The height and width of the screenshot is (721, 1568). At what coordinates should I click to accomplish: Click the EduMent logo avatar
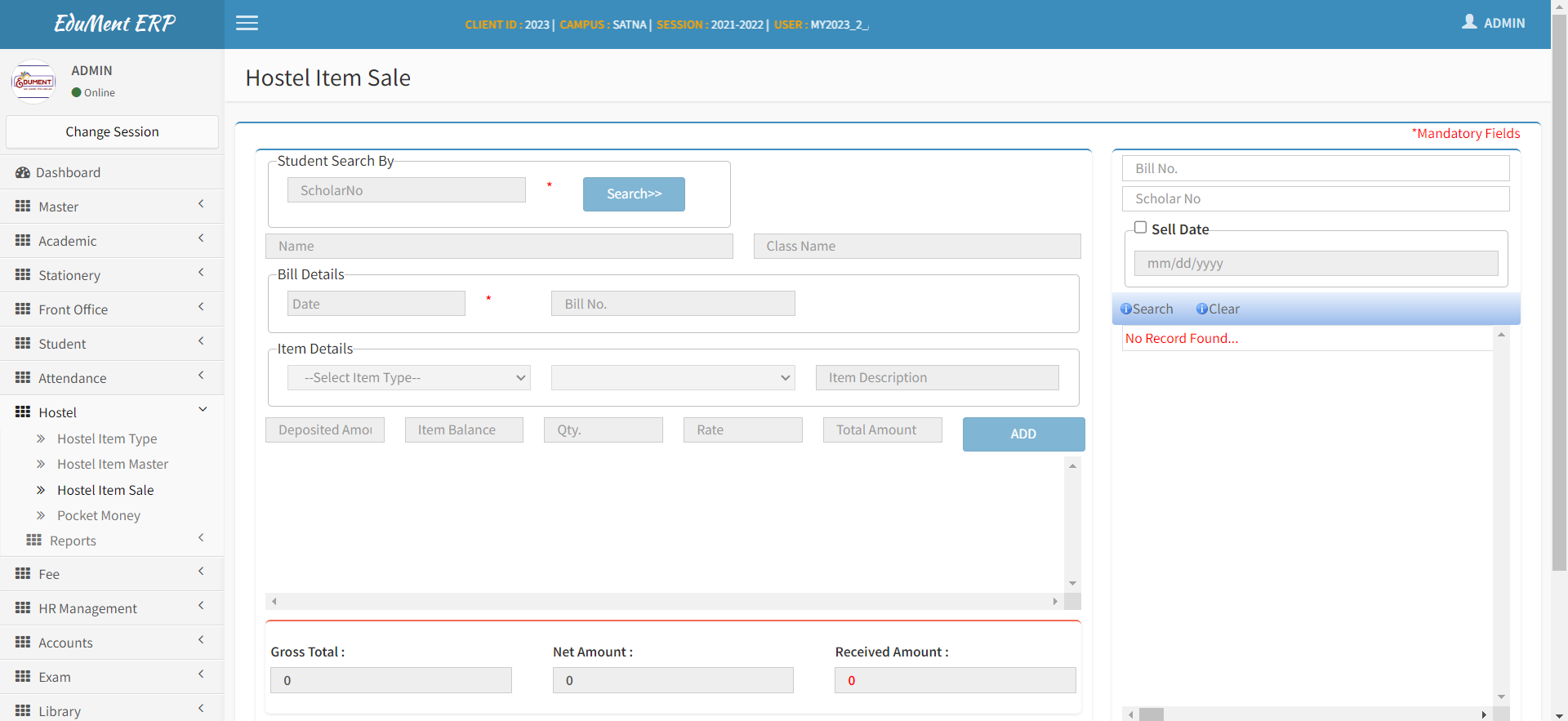(x=33, y=82)
